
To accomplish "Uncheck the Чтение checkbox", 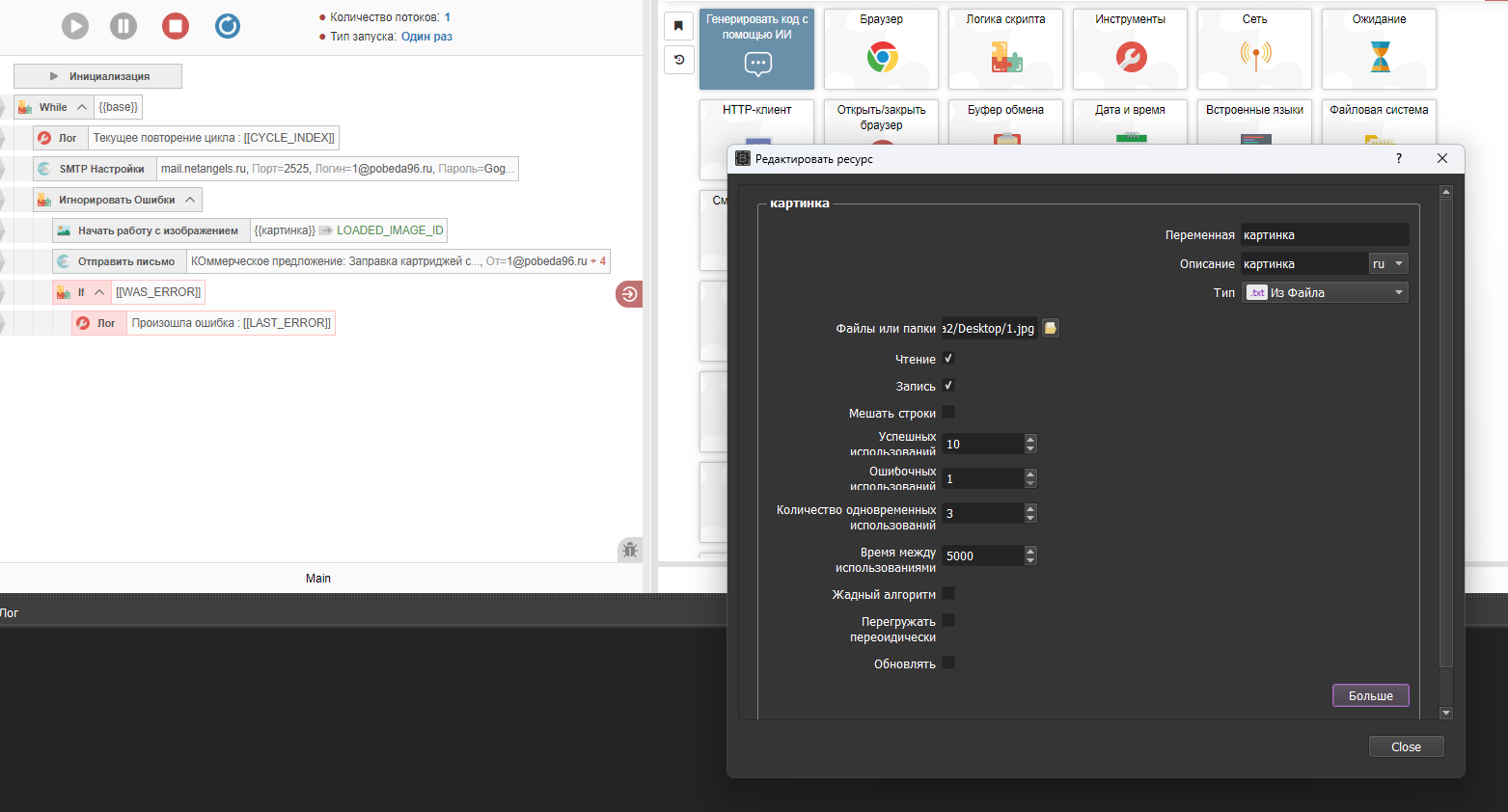I will [x=948, y=359].
